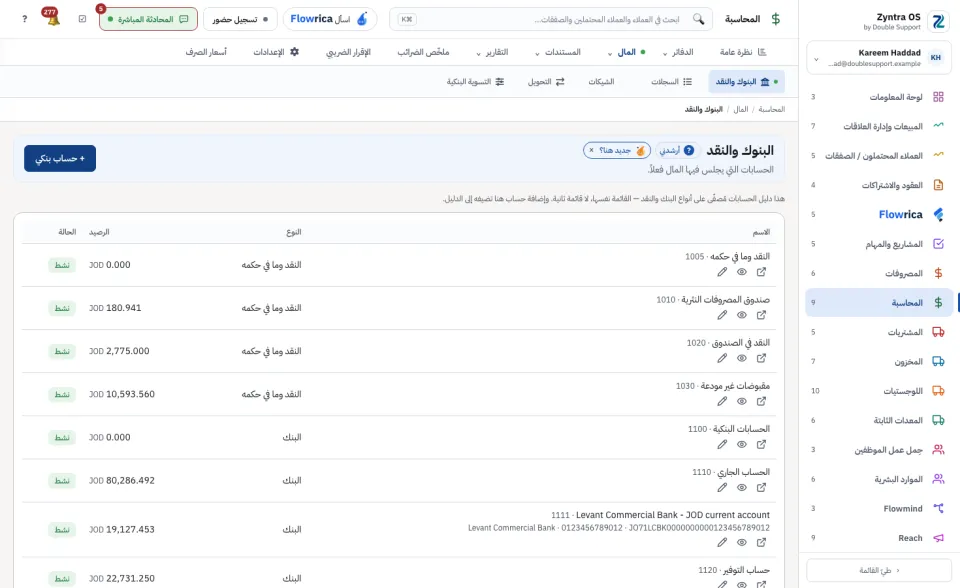
Task: Open الإعدادات settings tab
Action: coord(276,52)
